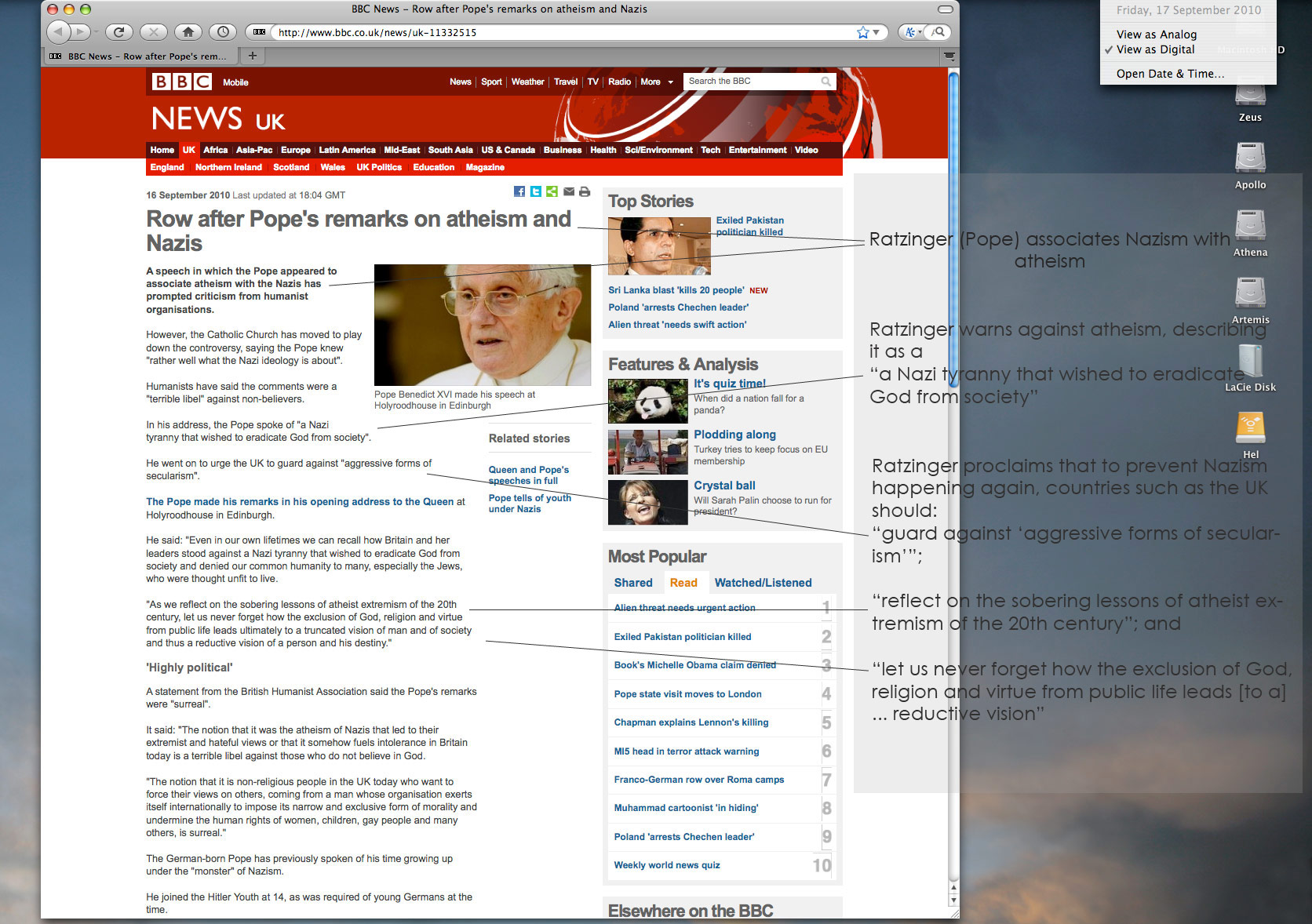Open the 'Plodding along' Turkey feature
The image size is (1312, 924).
point(734,435)
